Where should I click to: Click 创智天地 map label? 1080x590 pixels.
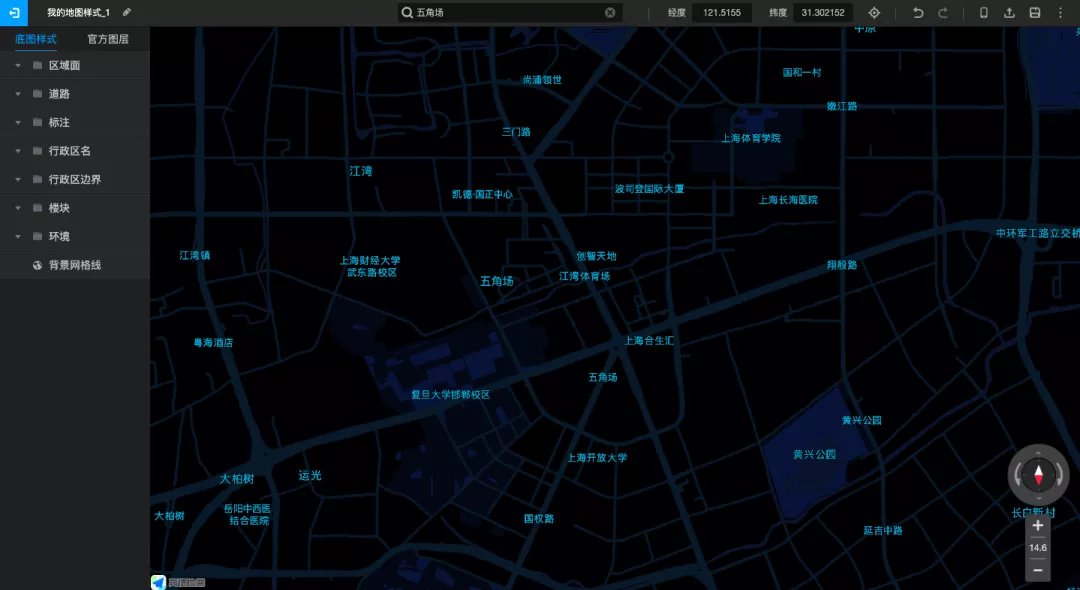point(596,256)
